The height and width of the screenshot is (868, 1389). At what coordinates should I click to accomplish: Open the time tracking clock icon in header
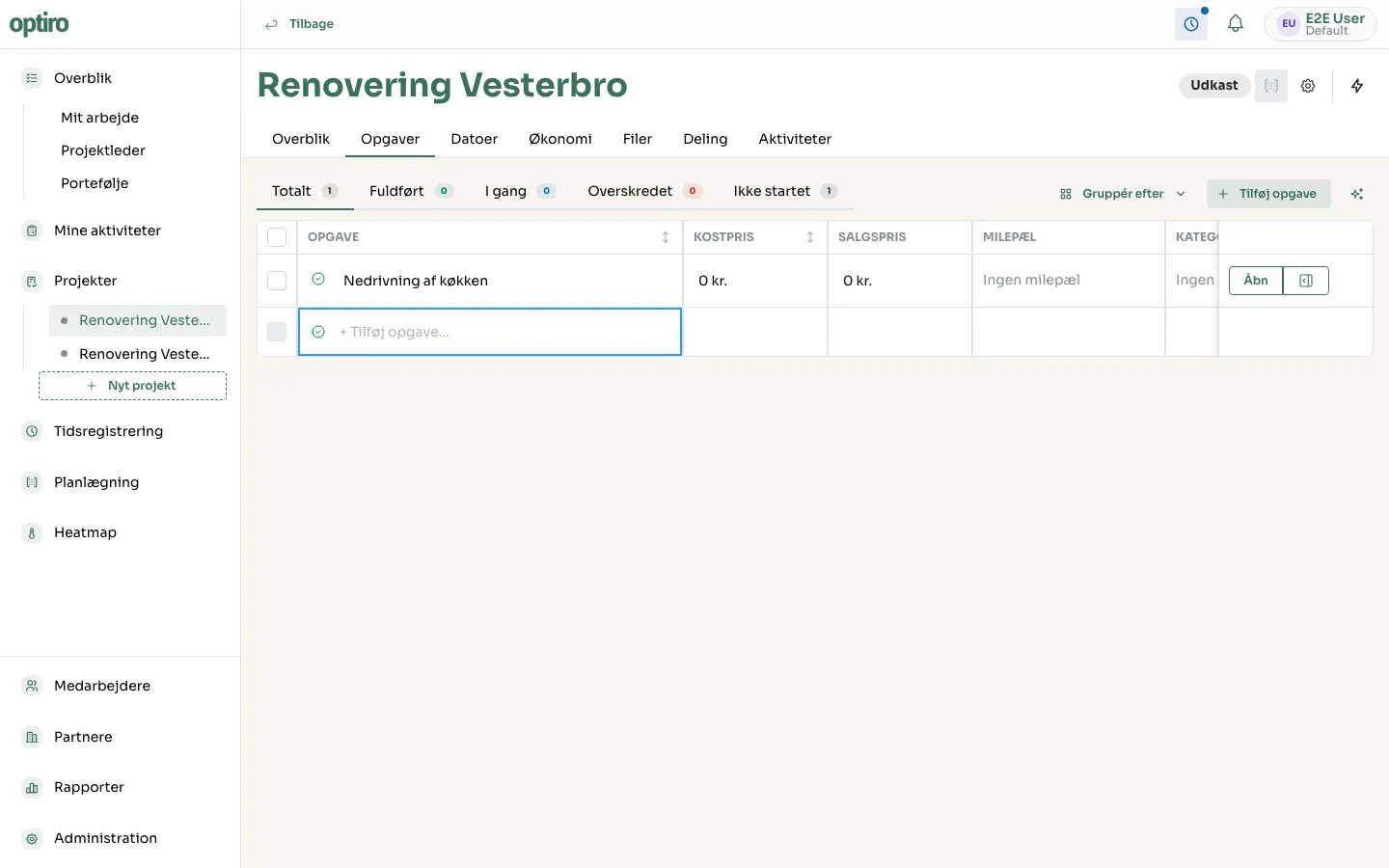tap(1191, 24)
